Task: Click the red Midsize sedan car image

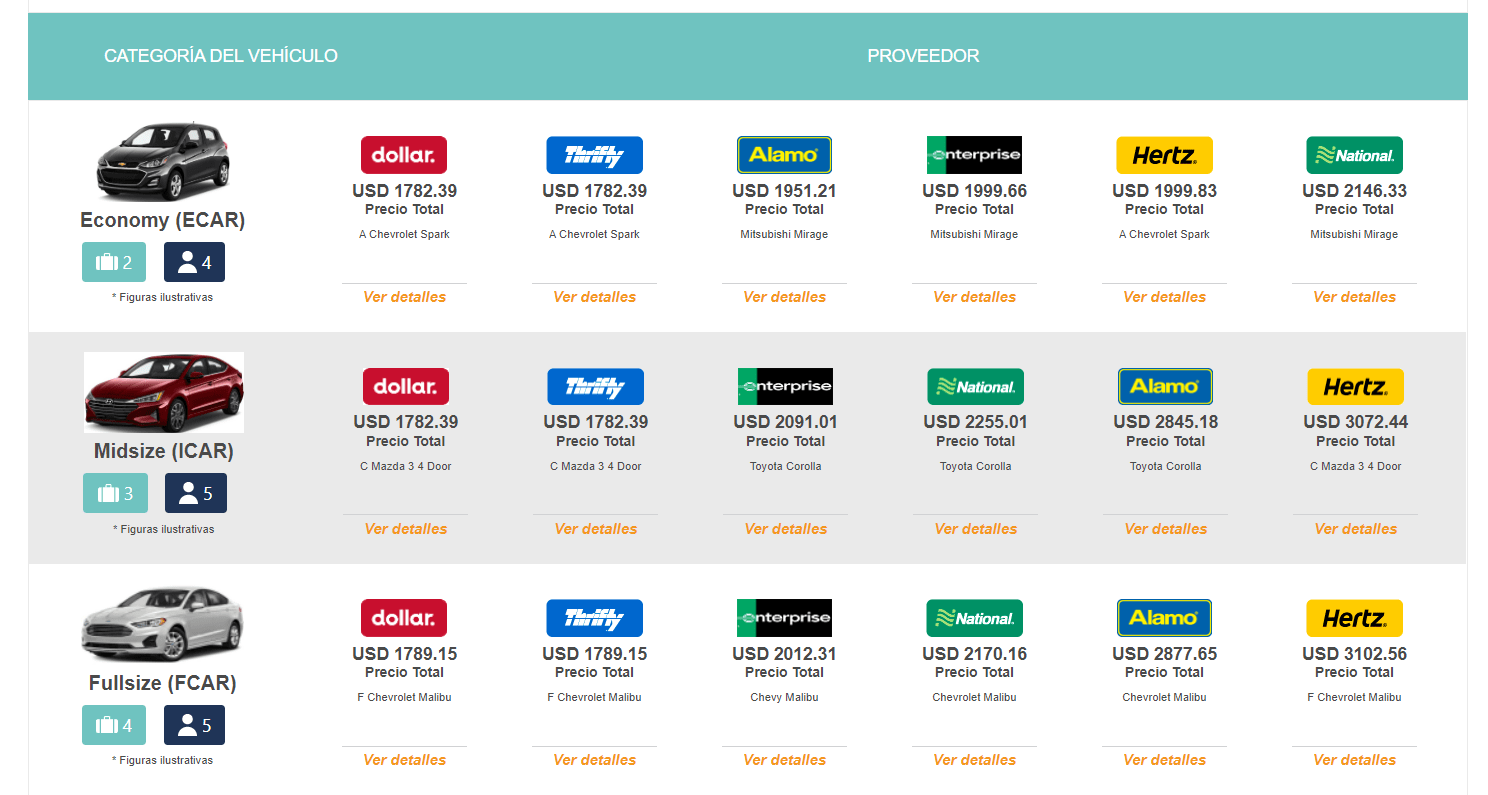Action: (164, 392)
